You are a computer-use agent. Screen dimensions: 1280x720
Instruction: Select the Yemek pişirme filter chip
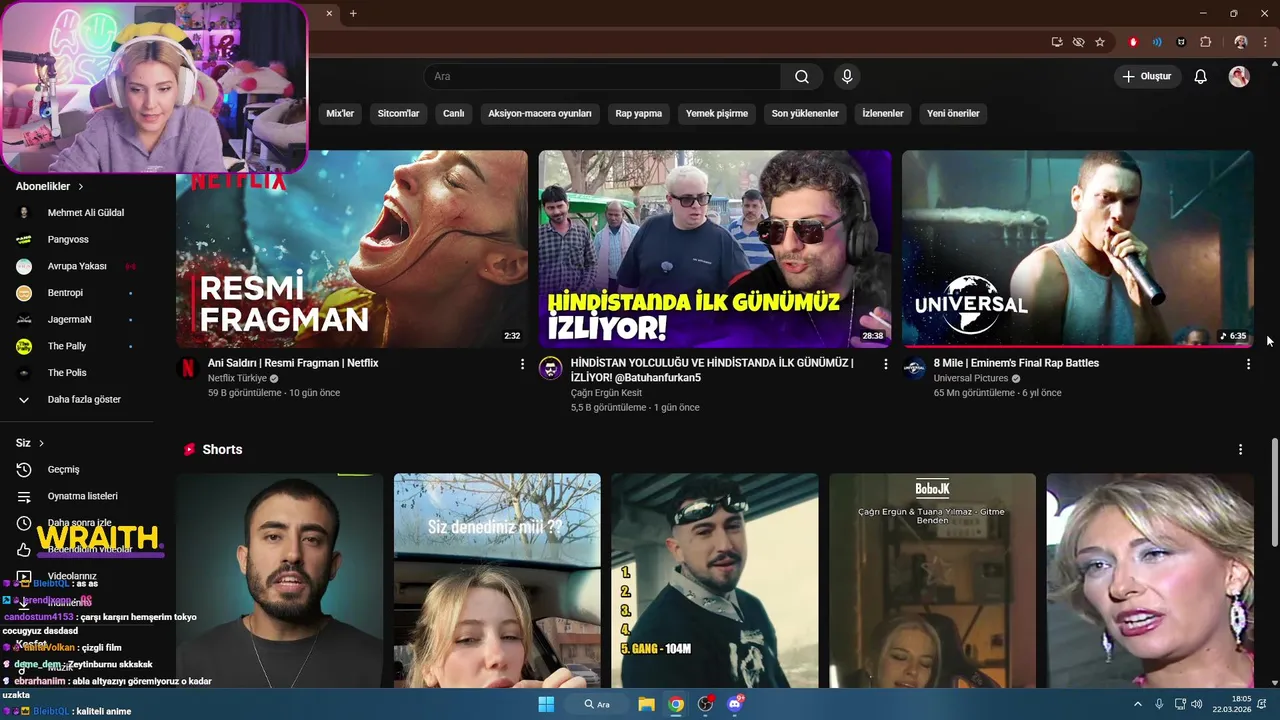coord(717,114)
